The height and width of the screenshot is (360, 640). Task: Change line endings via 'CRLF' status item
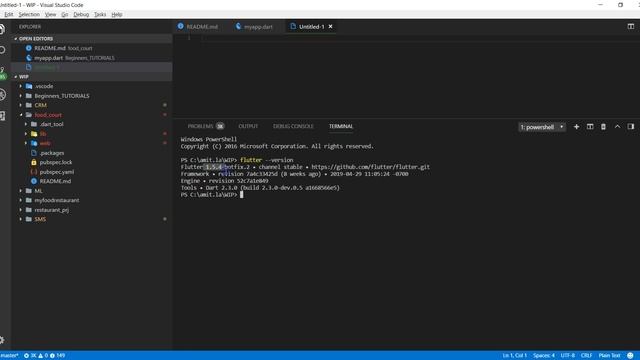[587, 356]
